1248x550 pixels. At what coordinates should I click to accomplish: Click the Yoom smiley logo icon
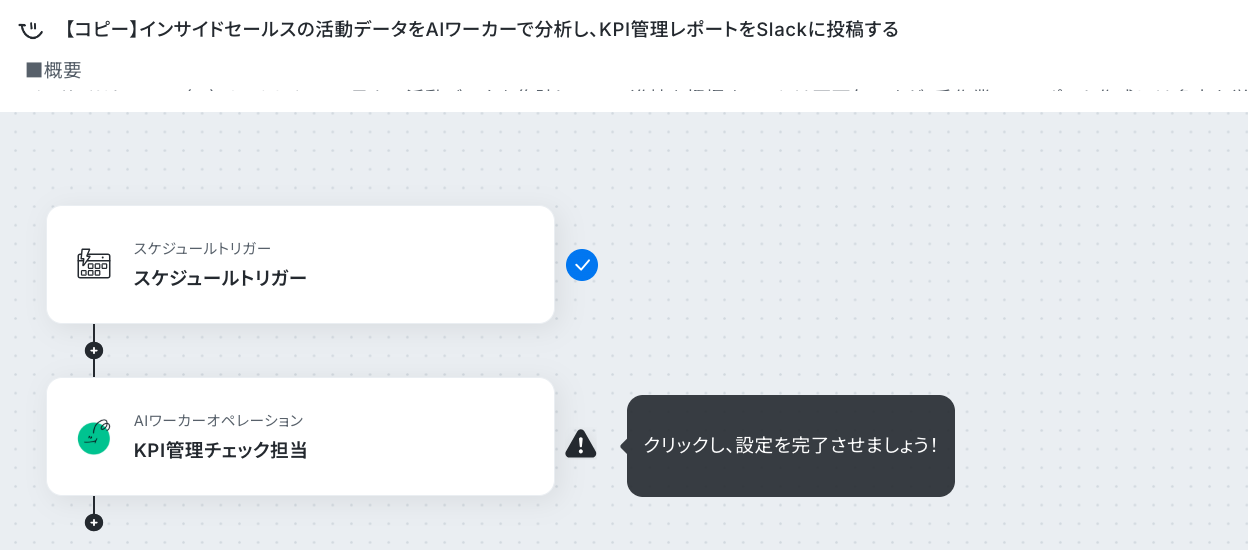tap(31, 29)
